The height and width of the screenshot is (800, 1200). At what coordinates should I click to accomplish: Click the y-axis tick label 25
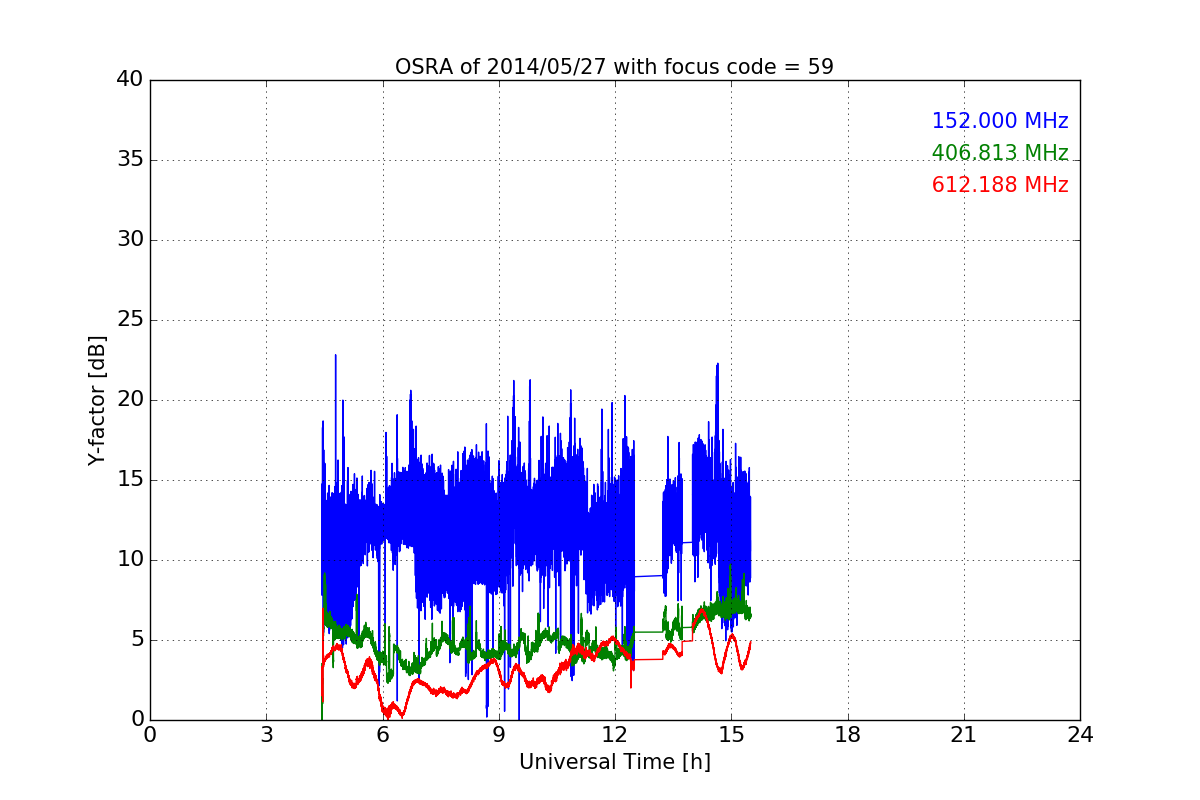130,320
